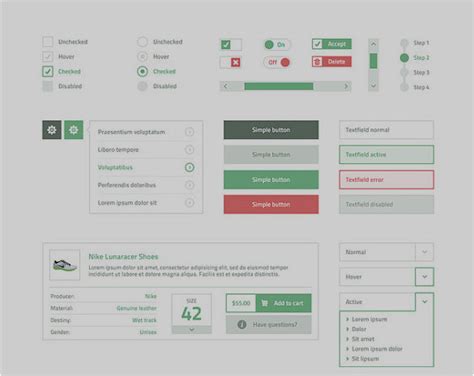Select the Voluptatibus menu entry
474x376 pixels.
click(146, 167)
